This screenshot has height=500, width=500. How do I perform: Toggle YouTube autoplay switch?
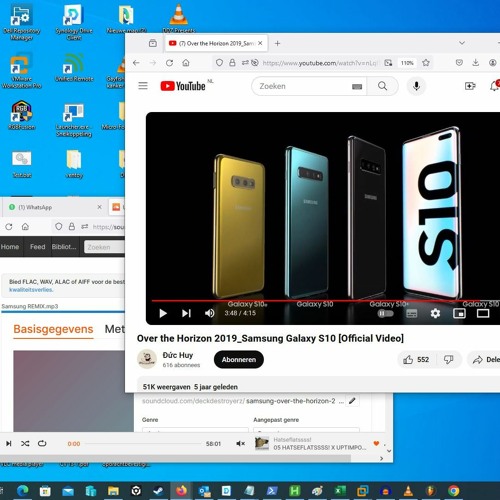click(x=385, y=313)
